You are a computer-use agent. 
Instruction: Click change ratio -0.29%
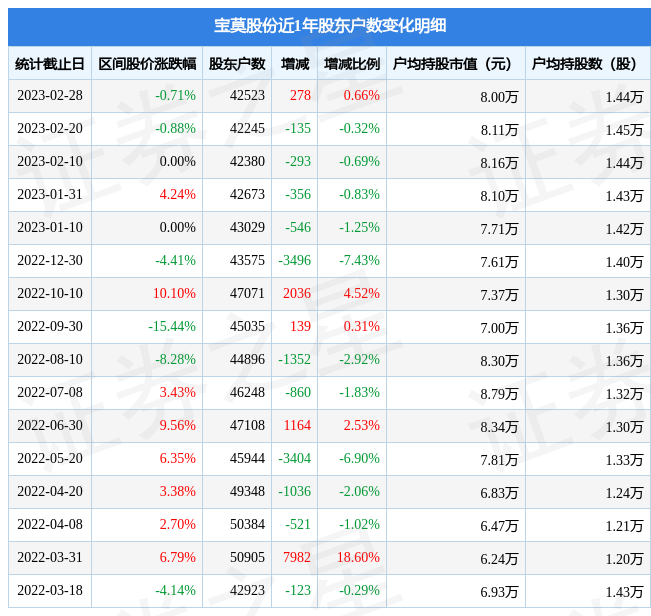click(x=359, y=590)
